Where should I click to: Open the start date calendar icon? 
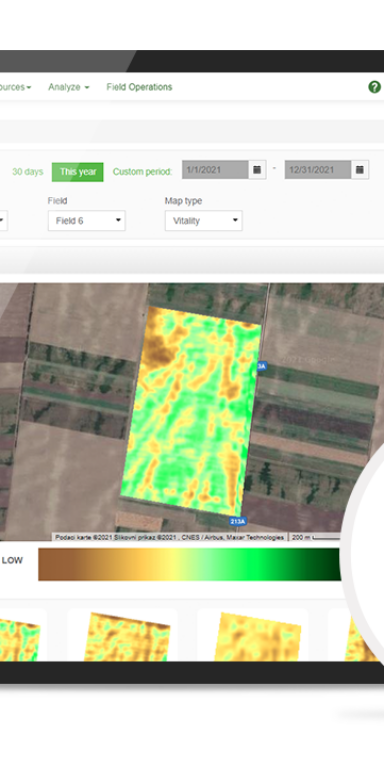tap(257, 170)
